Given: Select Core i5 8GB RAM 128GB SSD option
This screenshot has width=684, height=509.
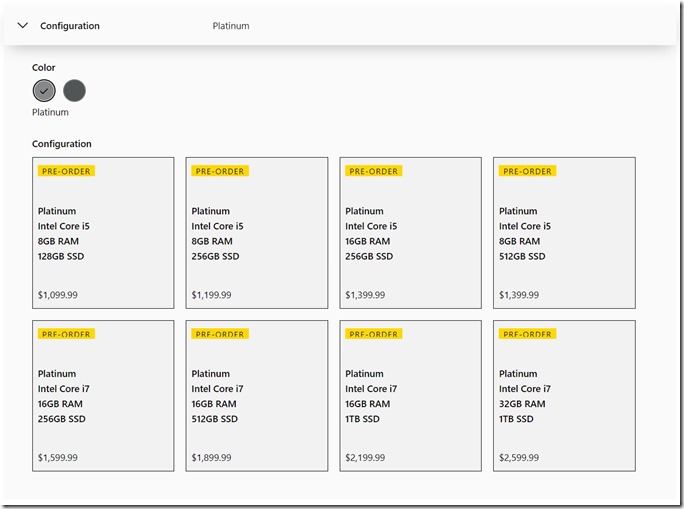Looking at the screenshot, I should click(x=103, y=233).
